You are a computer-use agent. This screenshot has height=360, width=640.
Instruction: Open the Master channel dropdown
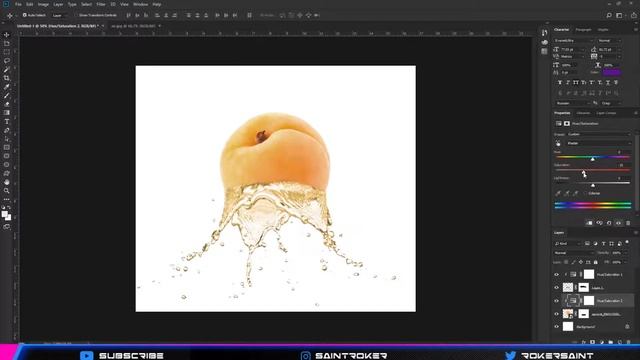[x=599, y=143]
